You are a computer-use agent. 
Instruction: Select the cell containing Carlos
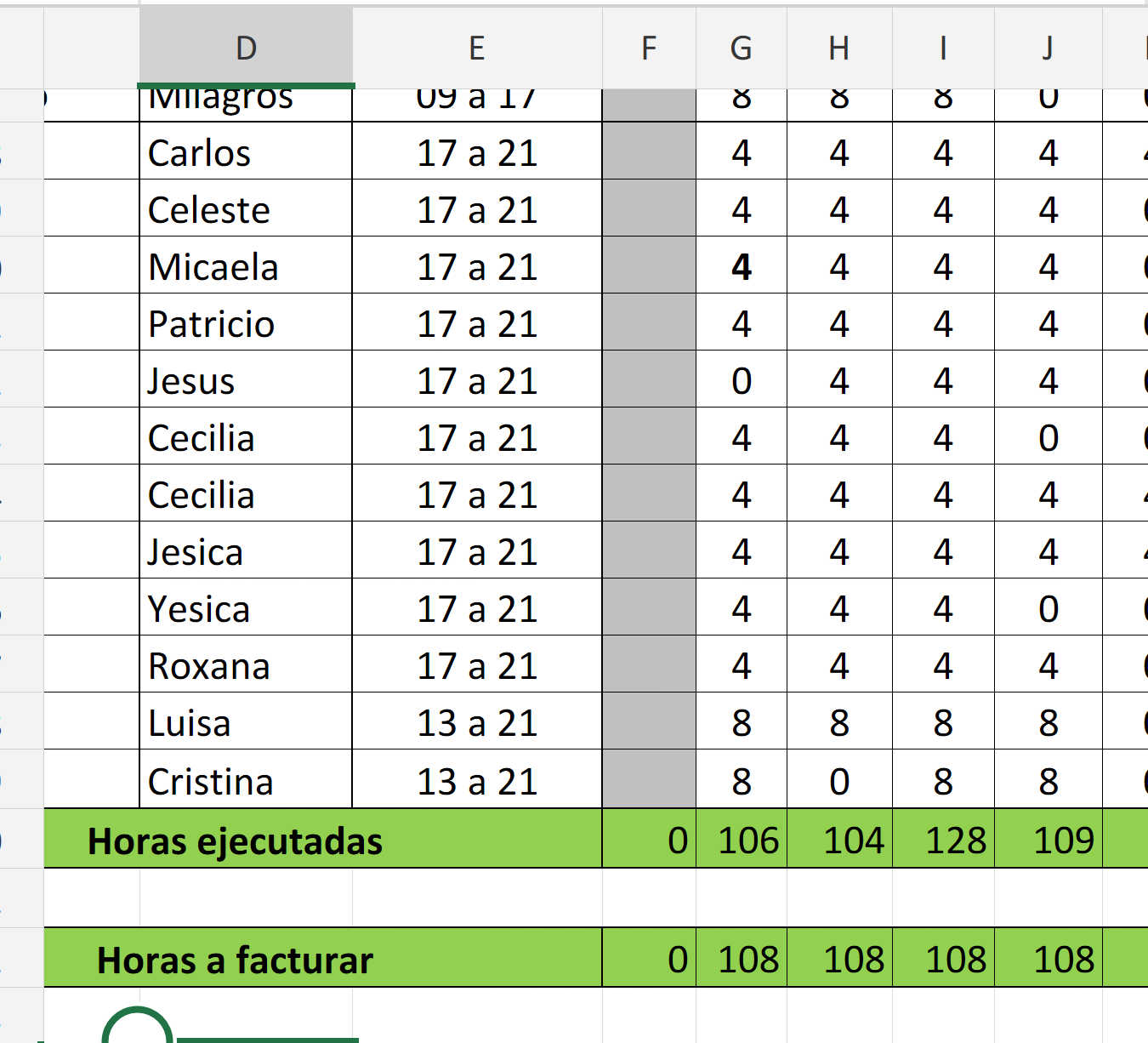tap(245, 153)
